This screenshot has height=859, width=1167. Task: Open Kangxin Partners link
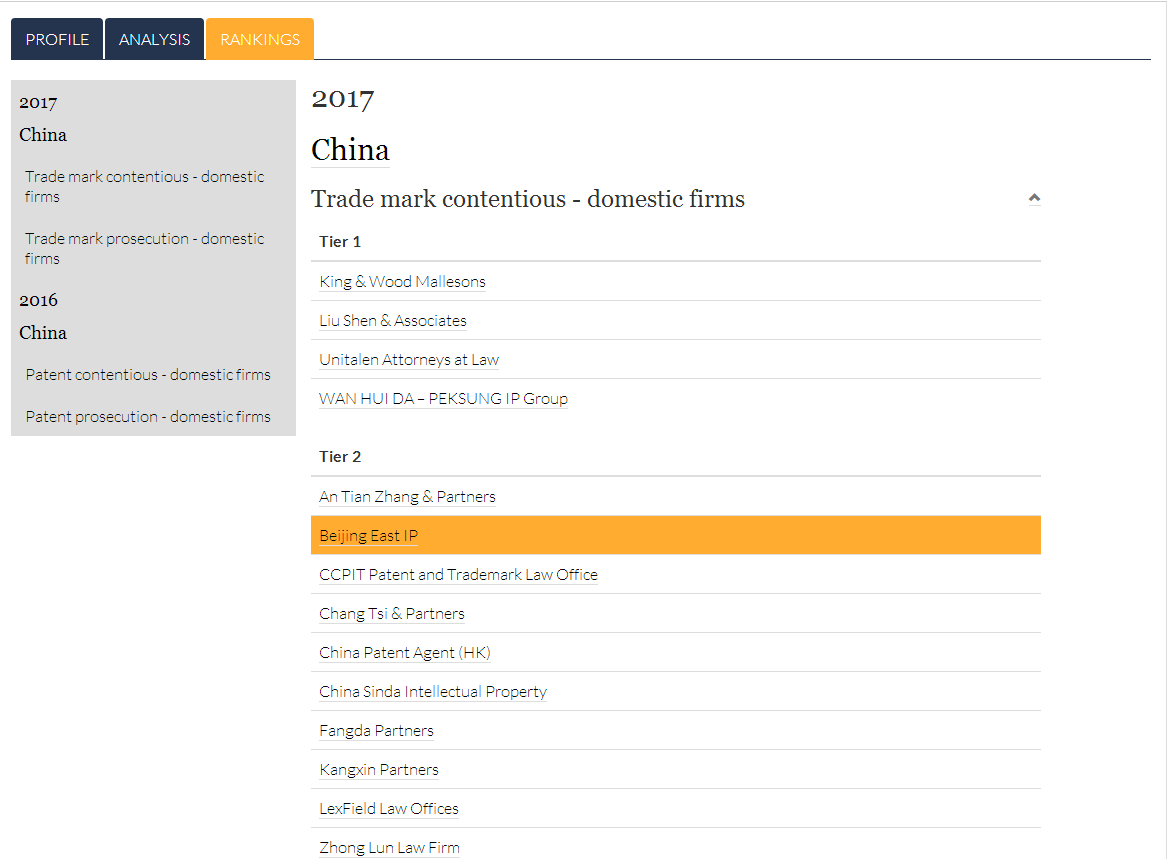(x=379, y=770)
